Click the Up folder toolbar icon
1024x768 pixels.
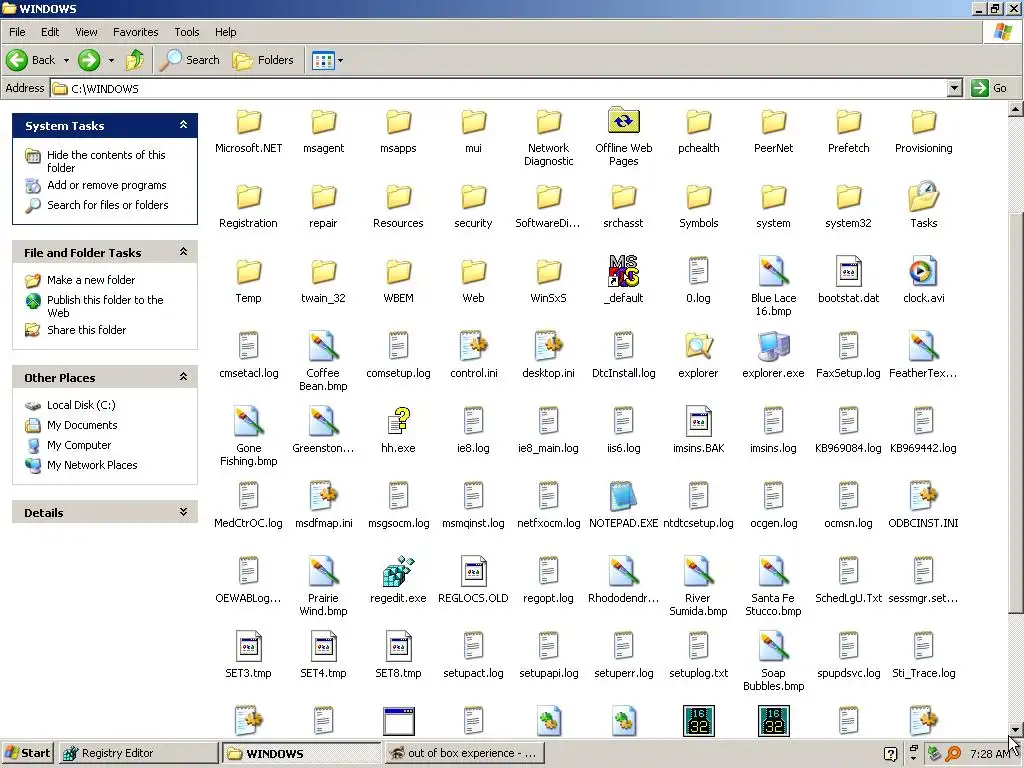[135, 60]
